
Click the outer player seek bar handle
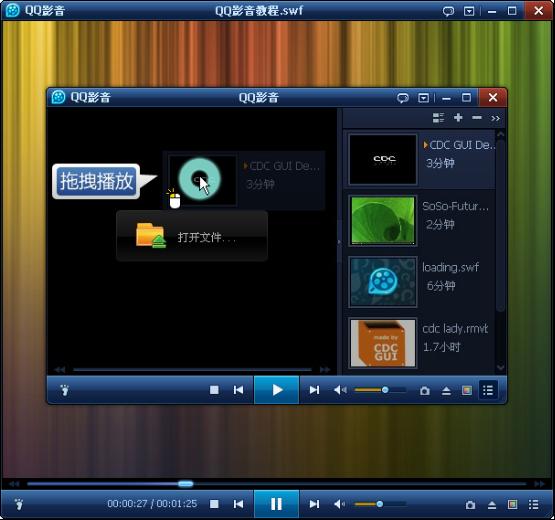[x=185, y=484]
